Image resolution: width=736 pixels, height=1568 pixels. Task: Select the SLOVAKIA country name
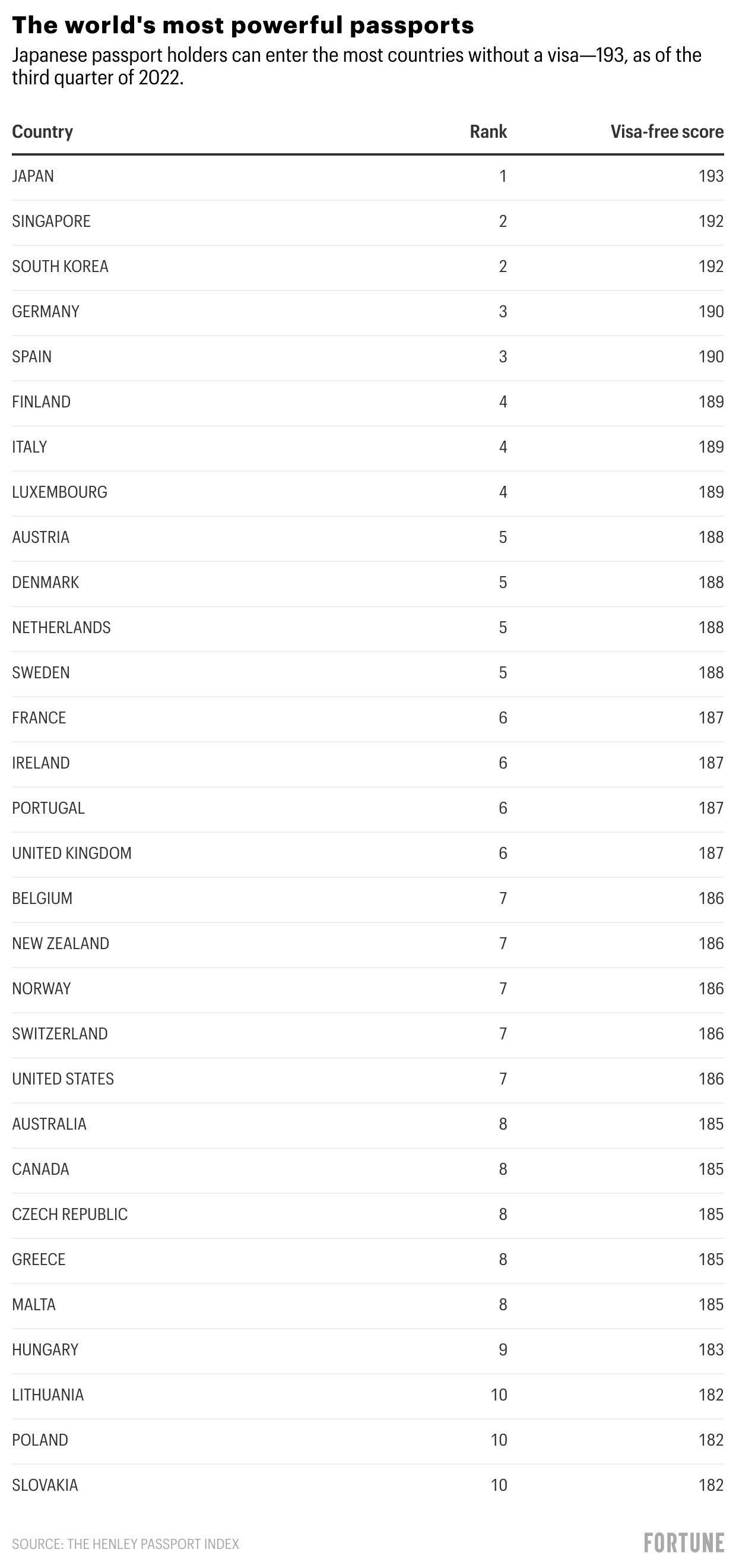click(x=45, y=1485)
